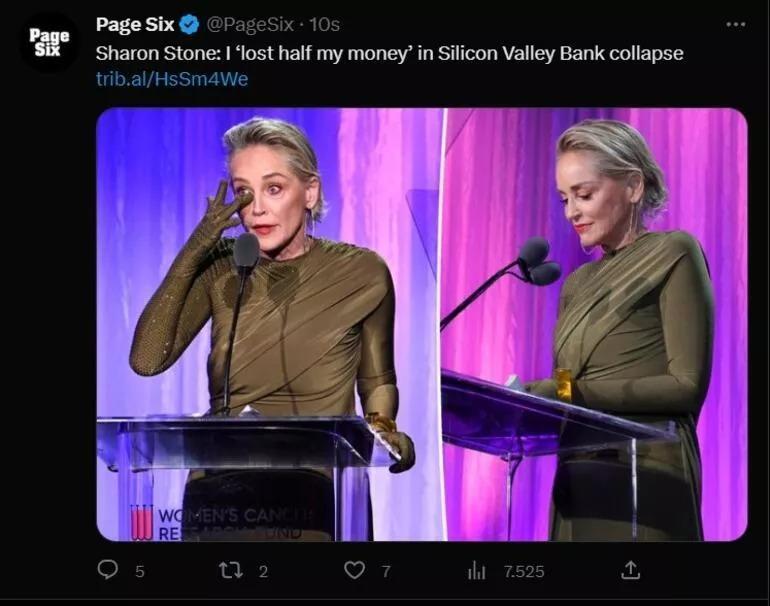Click the 10s tweet timestamp
The height and width of the screenshot is (606, 770).
tap(324, 25)
